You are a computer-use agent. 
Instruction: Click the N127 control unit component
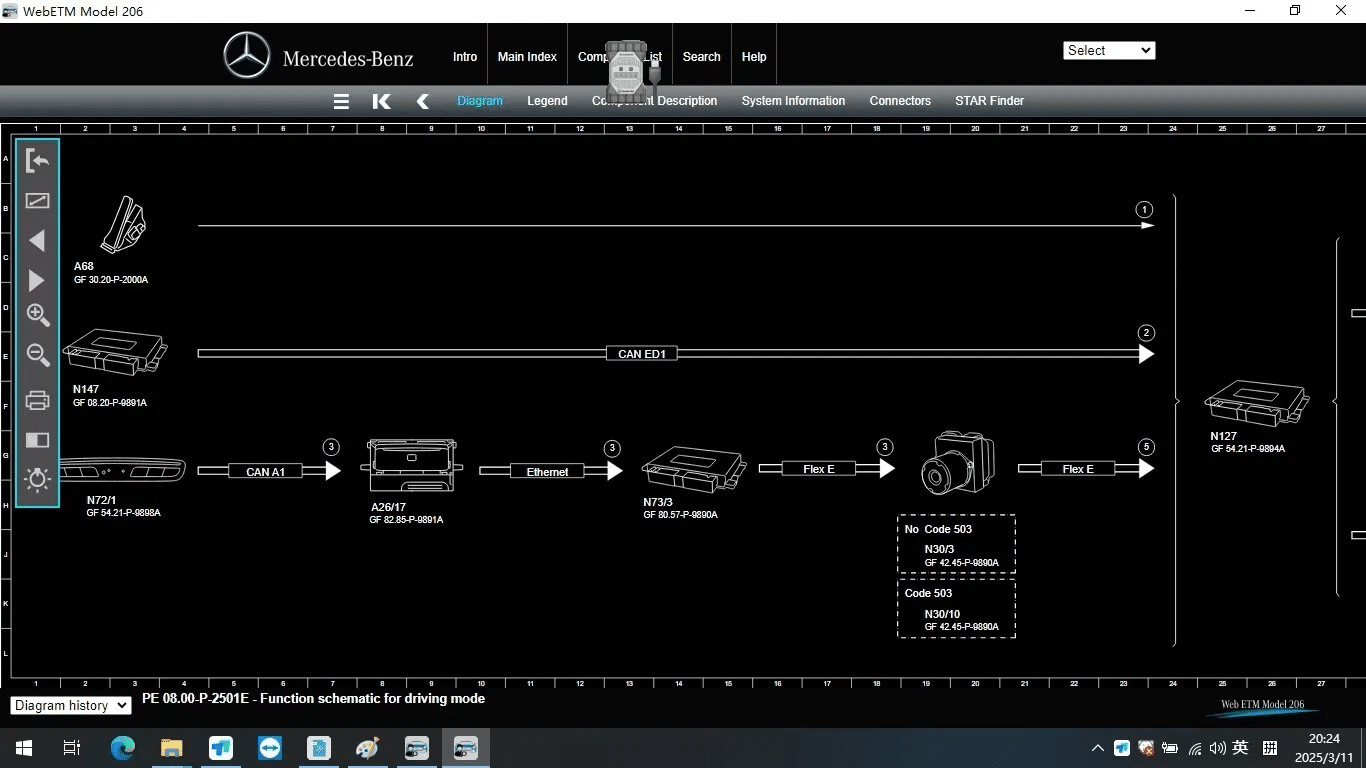pyautogui.click(x=1257, y=403)
